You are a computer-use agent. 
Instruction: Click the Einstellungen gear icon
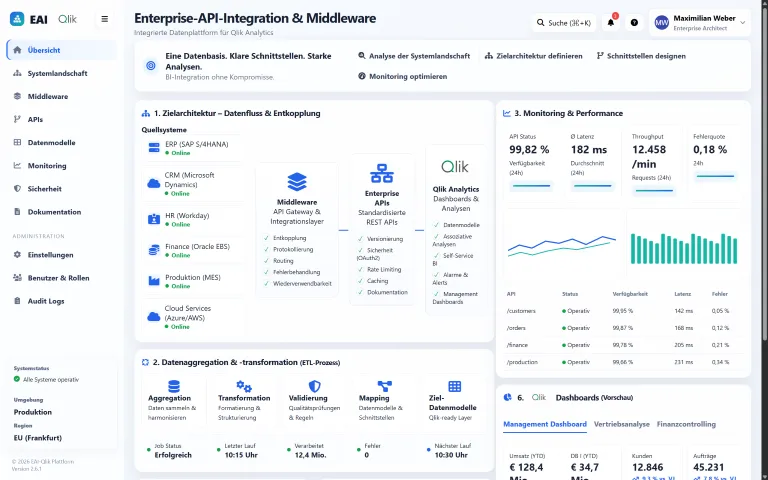point(17,255)
